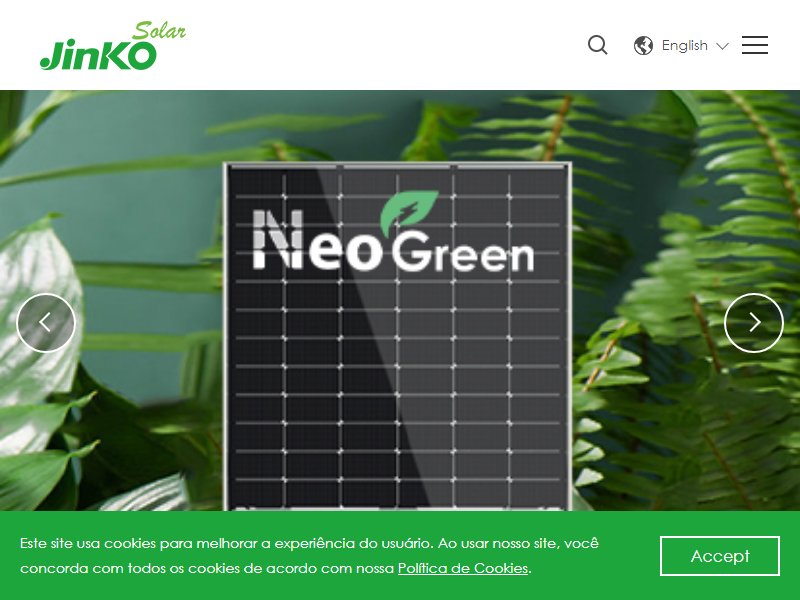Click the 'Green' banner text
800x600 pixels.
pos(463,252)
